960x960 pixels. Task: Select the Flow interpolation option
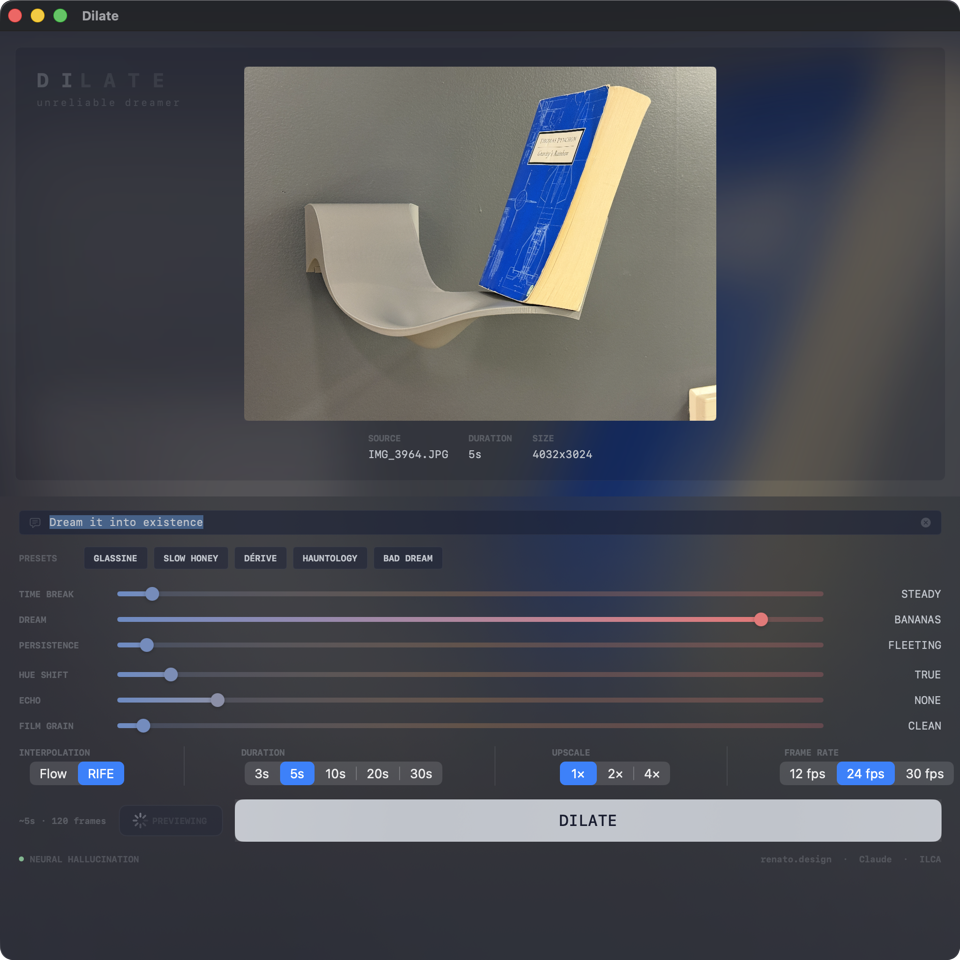click(x=53, y=774)
